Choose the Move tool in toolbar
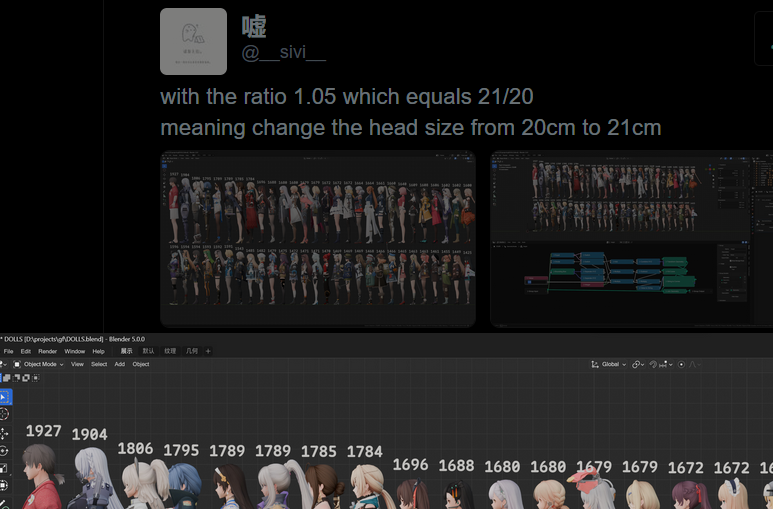Viewport: 773px width, 509px height. (4, 433)
